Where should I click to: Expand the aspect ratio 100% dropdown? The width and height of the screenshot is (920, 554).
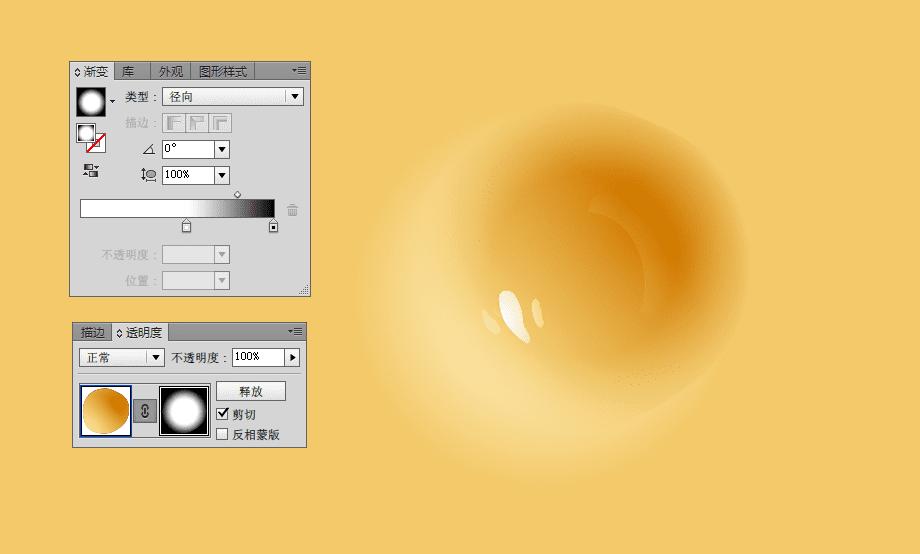222,175
